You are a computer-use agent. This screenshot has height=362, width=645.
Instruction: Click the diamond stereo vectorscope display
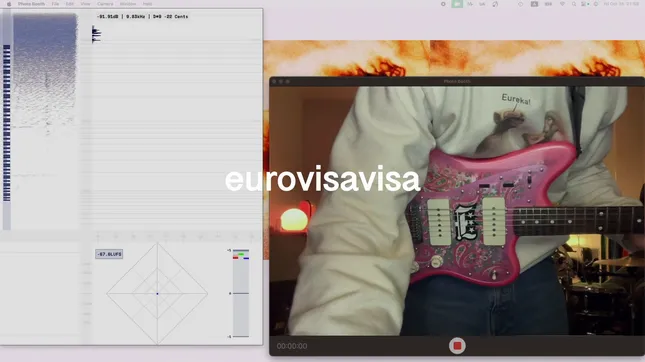(x=157, y=294)
